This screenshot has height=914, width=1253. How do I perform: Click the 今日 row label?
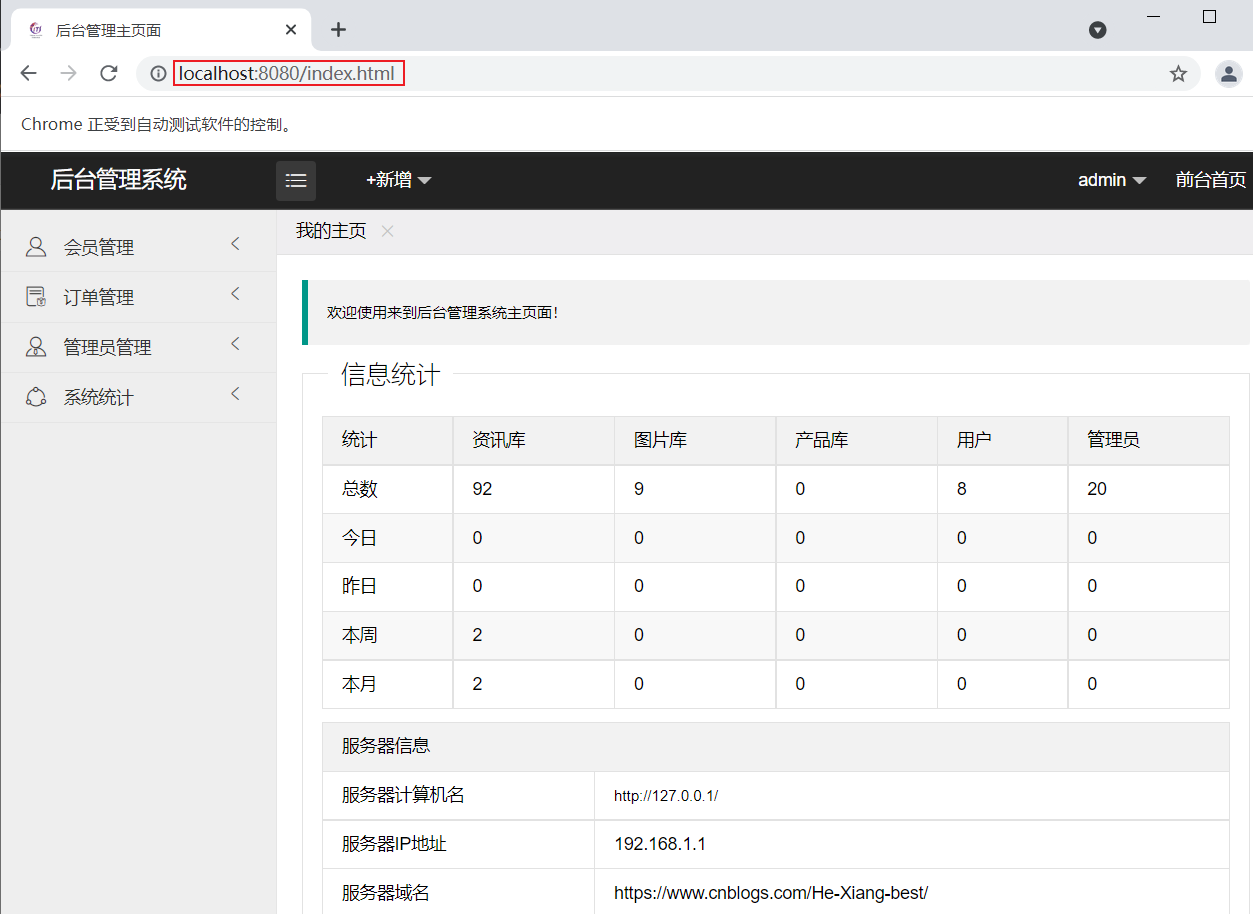coord(360,538)
